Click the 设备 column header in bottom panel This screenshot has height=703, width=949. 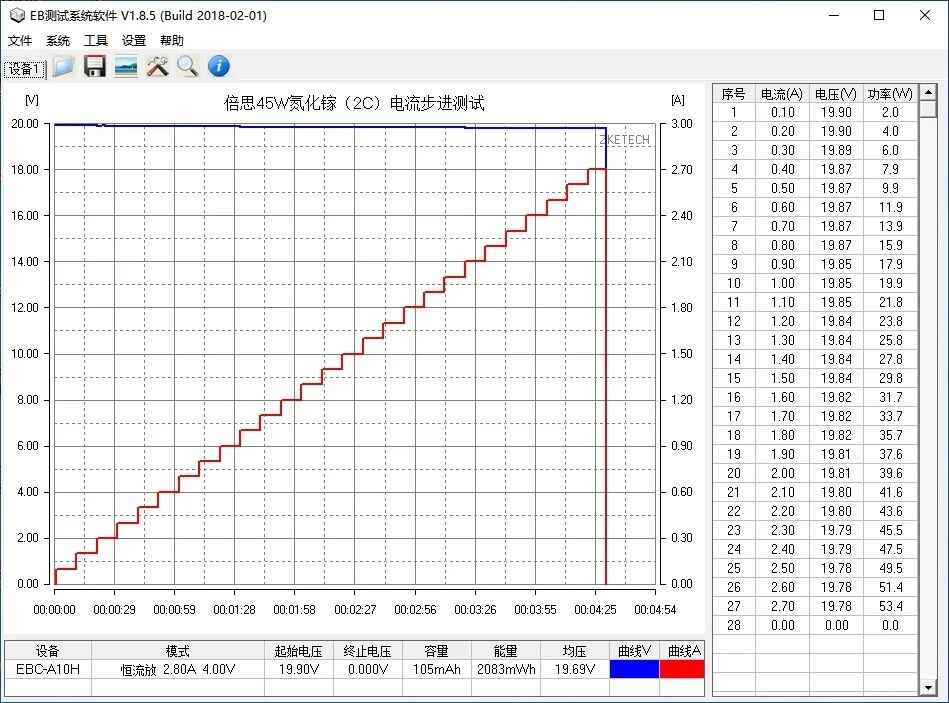tap(48, 651)
